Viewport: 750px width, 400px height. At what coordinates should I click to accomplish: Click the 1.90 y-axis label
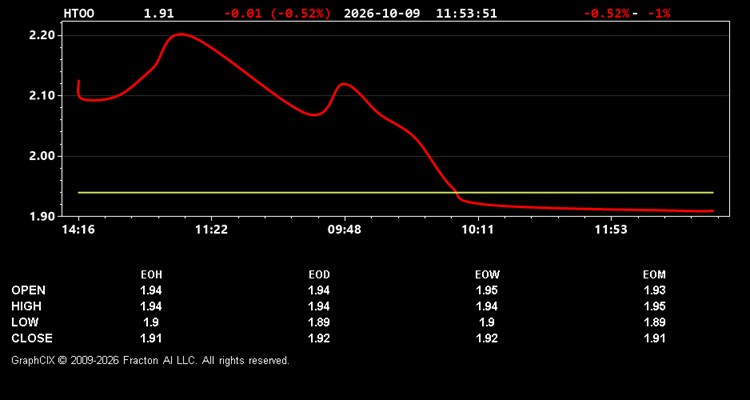coord(44,216)
